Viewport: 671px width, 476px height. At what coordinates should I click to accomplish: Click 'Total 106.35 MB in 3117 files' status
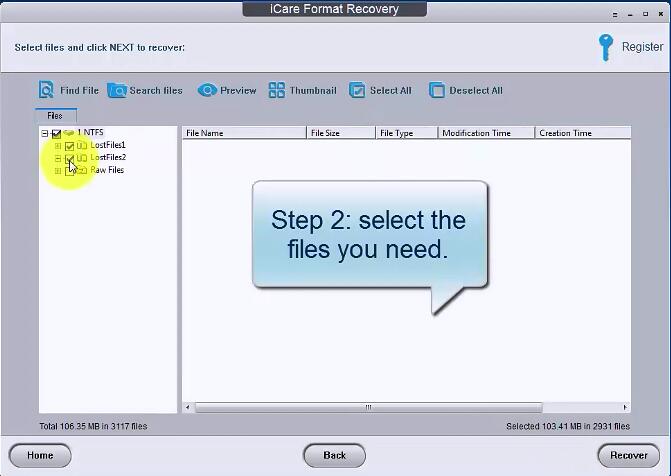click(93, 426)
